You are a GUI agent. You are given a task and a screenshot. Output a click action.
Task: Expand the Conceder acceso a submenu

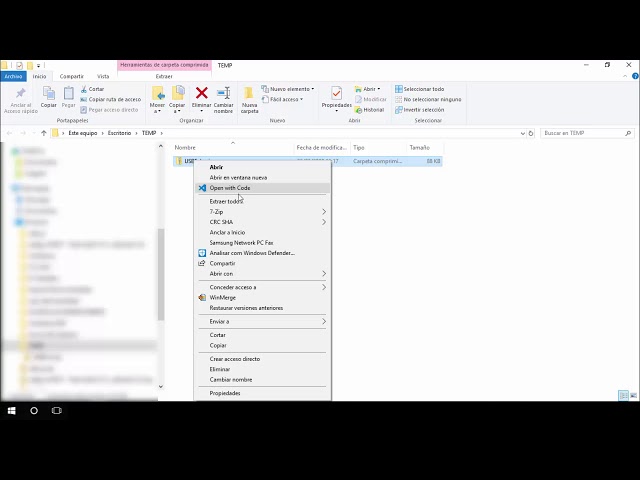tap(262, 287)
